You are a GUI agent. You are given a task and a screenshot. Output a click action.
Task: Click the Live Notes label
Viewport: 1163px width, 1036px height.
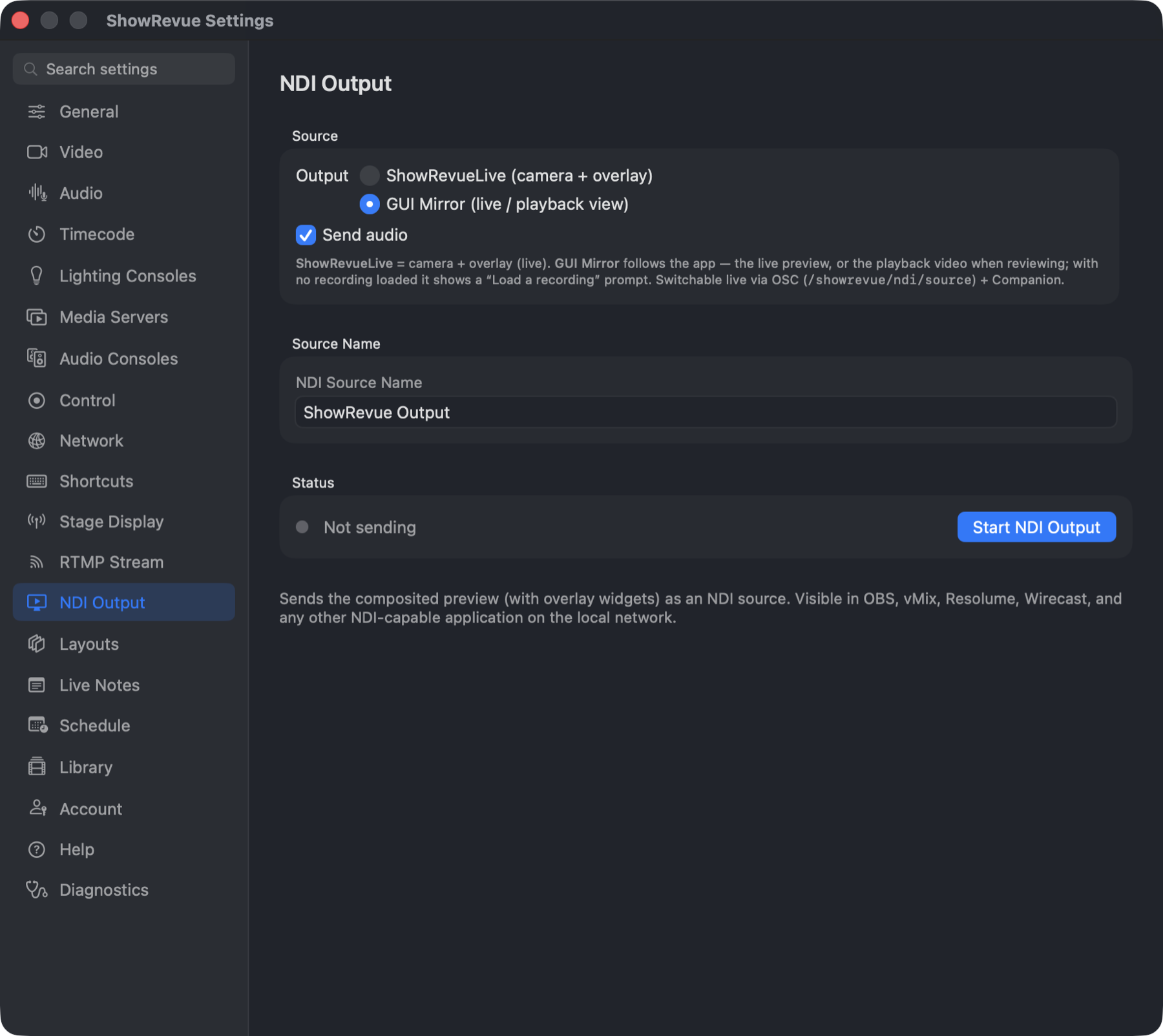[100, 685]
